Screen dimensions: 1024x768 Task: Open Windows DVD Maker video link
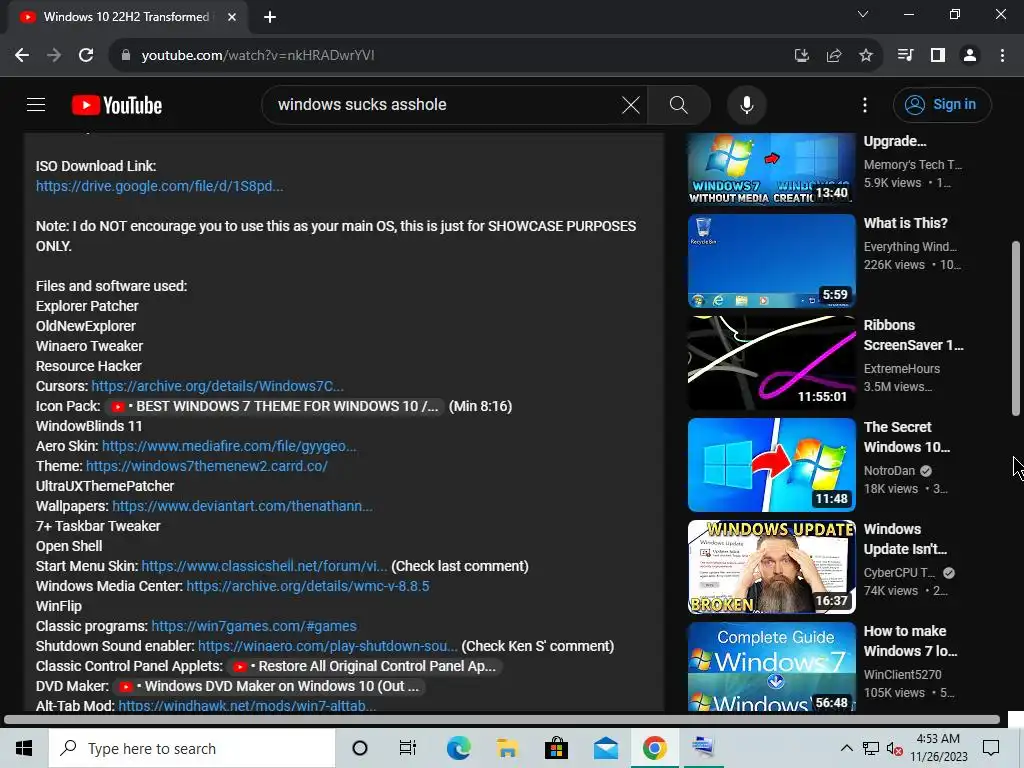(270, 686)
